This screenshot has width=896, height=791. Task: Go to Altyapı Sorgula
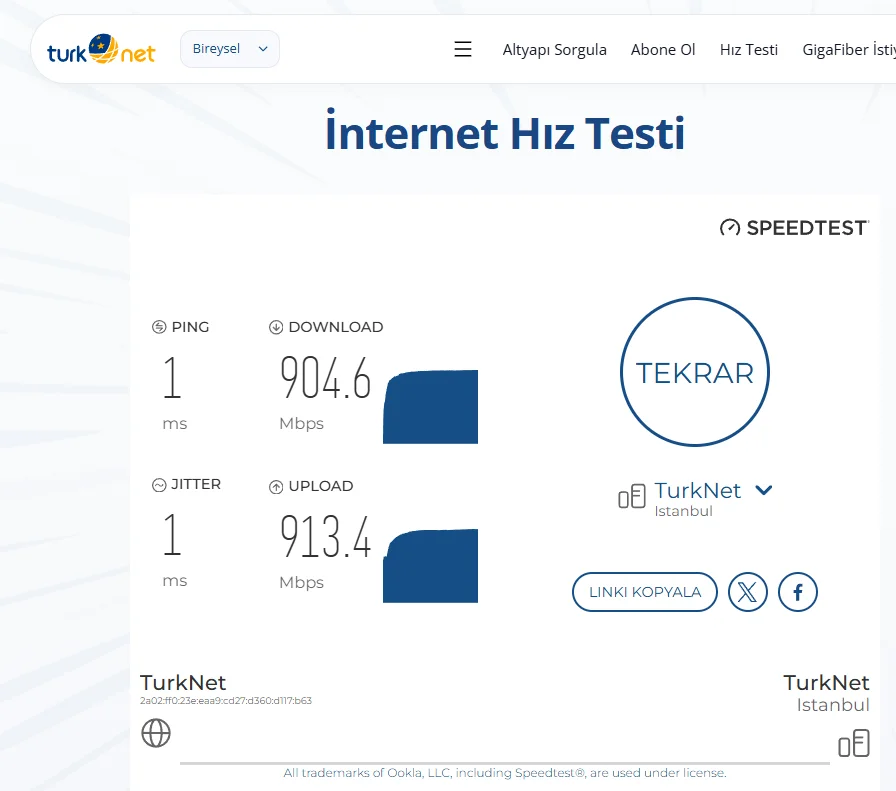(554, 50)
